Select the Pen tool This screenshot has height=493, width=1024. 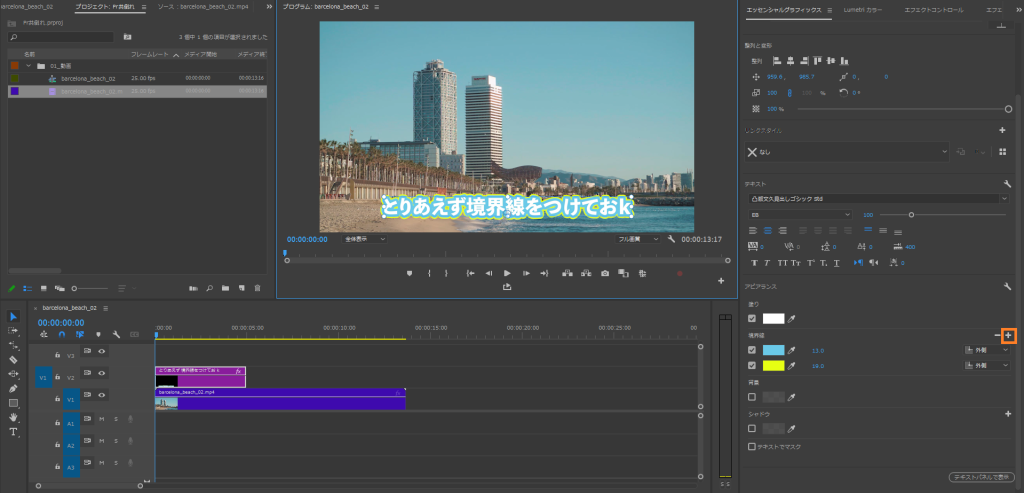[x=14, y=389]
